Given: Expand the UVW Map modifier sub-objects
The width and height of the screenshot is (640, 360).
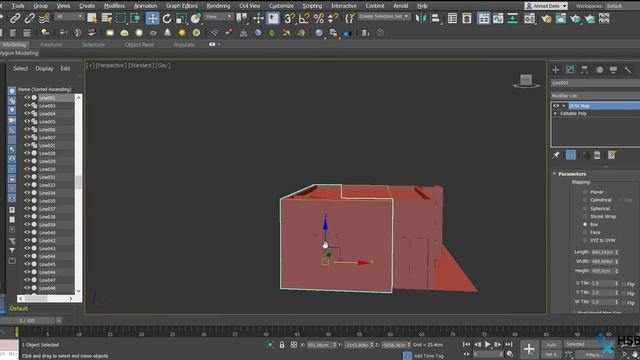Looking at the screenshot, I should click(564, 106).
